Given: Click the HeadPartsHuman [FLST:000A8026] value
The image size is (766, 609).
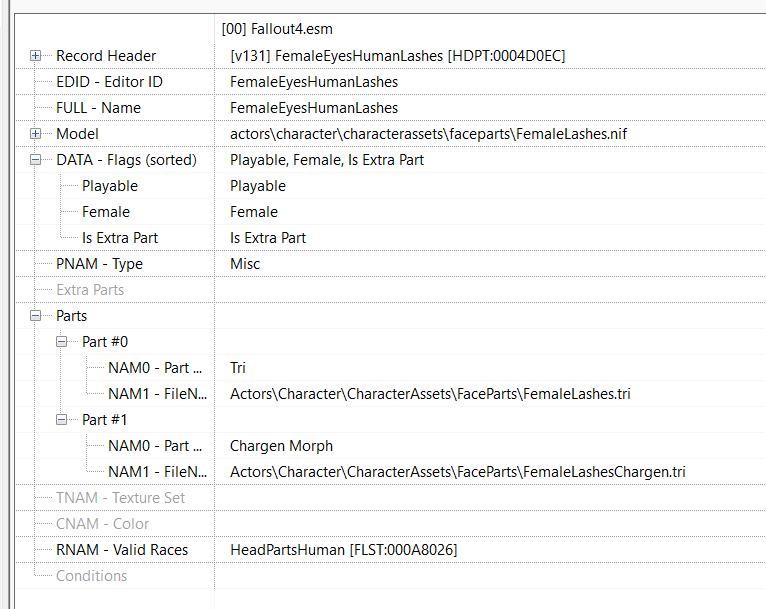Looking at the screenshot, I should [x=344, y=550].
